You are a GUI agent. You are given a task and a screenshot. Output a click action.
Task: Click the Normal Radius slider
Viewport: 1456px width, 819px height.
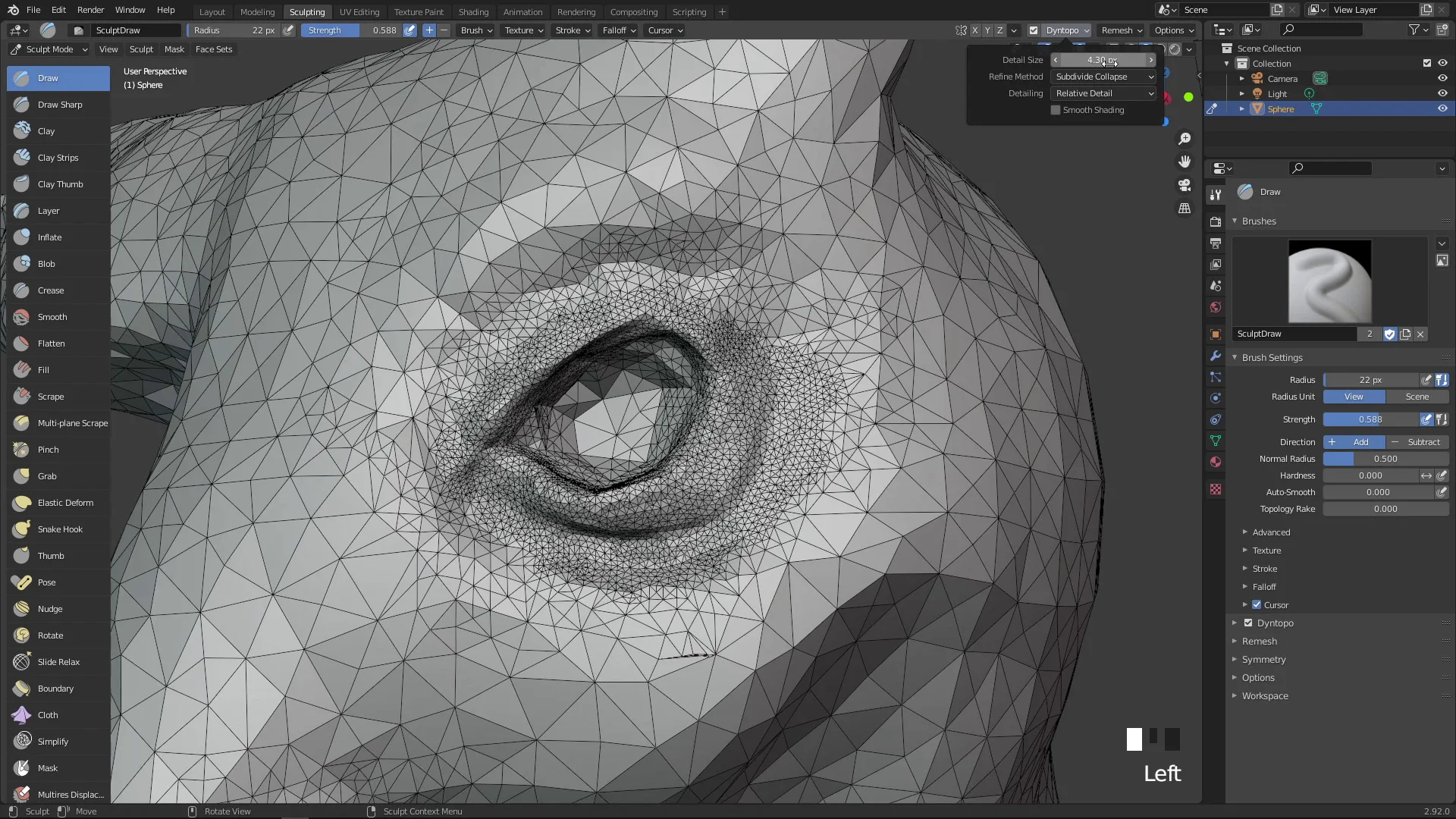point(1385,459)
